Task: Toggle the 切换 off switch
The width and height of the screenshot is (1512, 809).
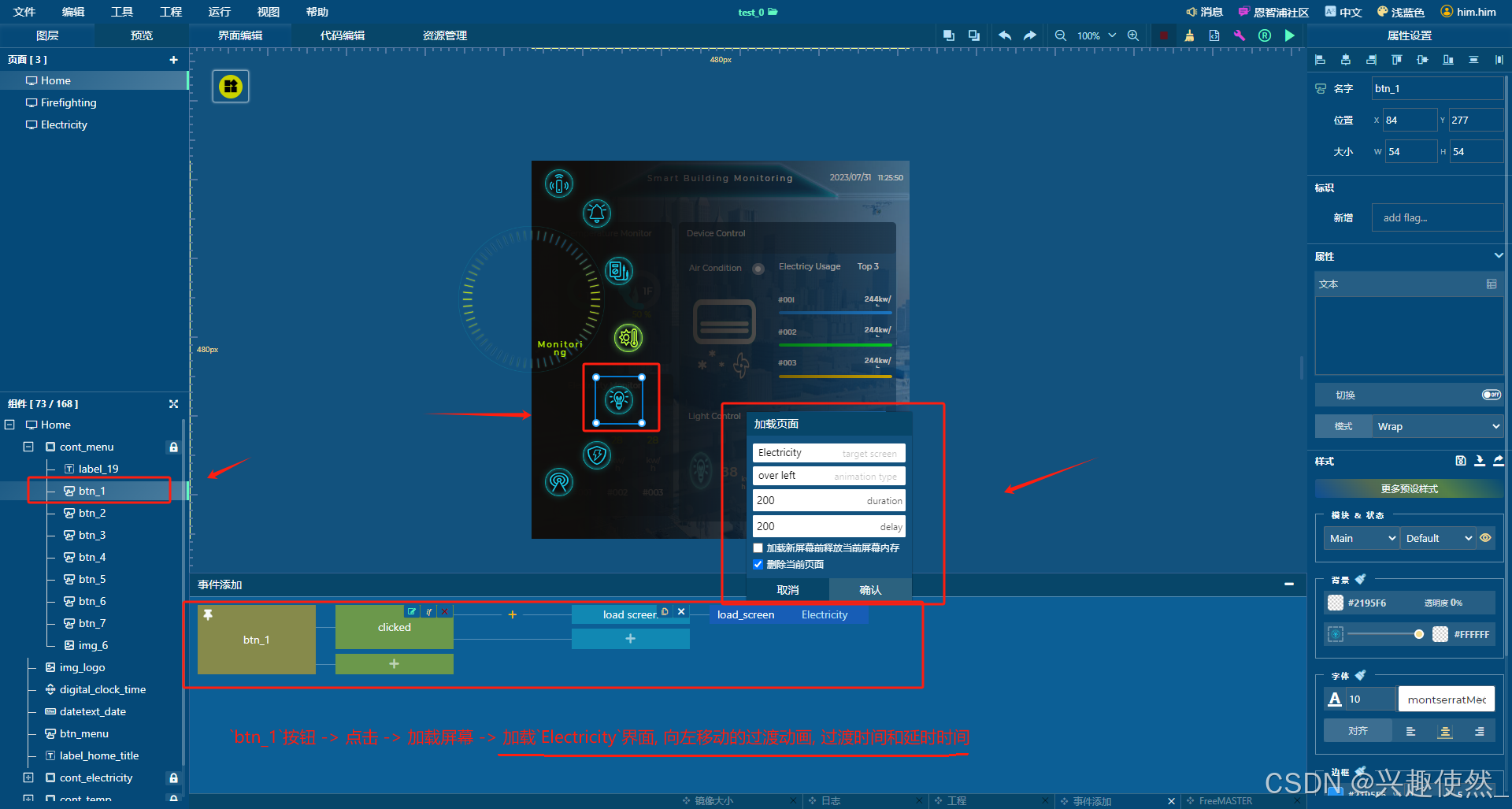Action: pos(1492,395)
